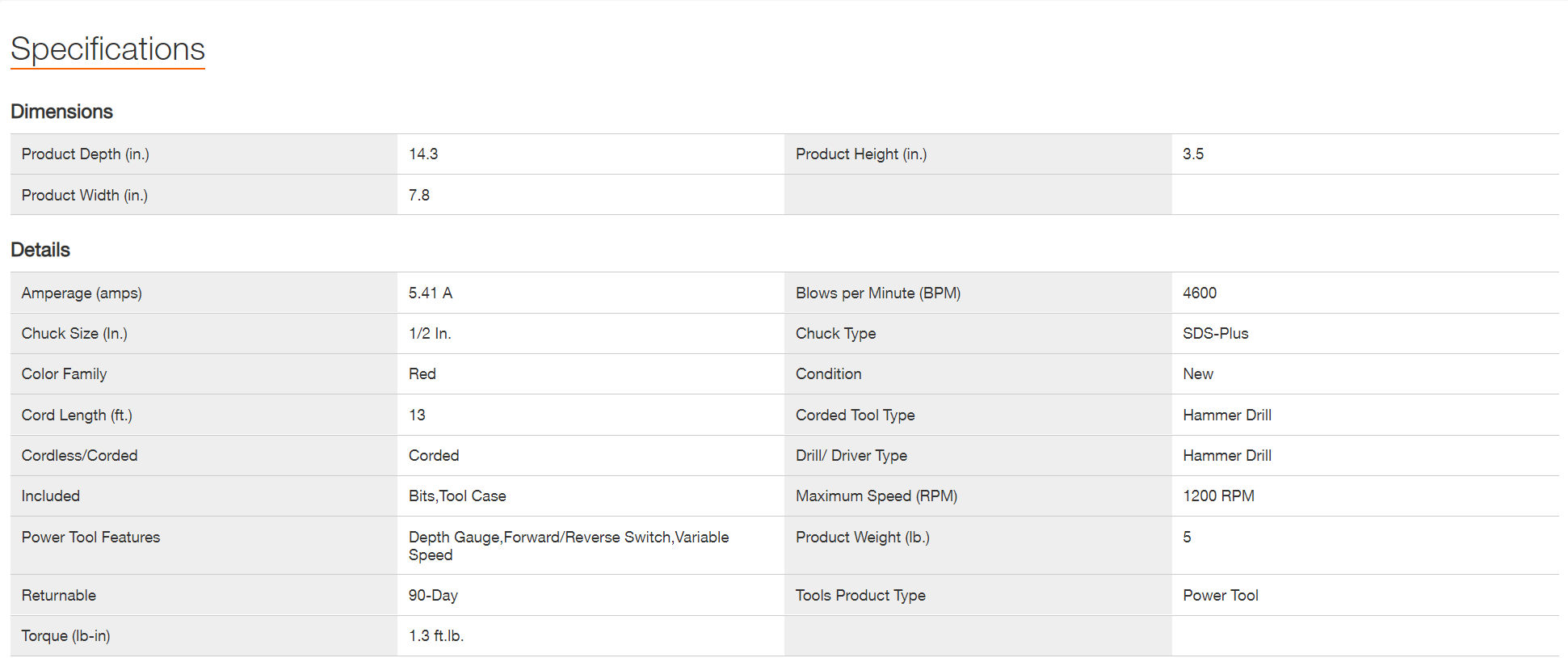This screenshot has width=1568, height=658.
Task: Click the Amperage value 5.41 A
Action: [x=430, y=293]
